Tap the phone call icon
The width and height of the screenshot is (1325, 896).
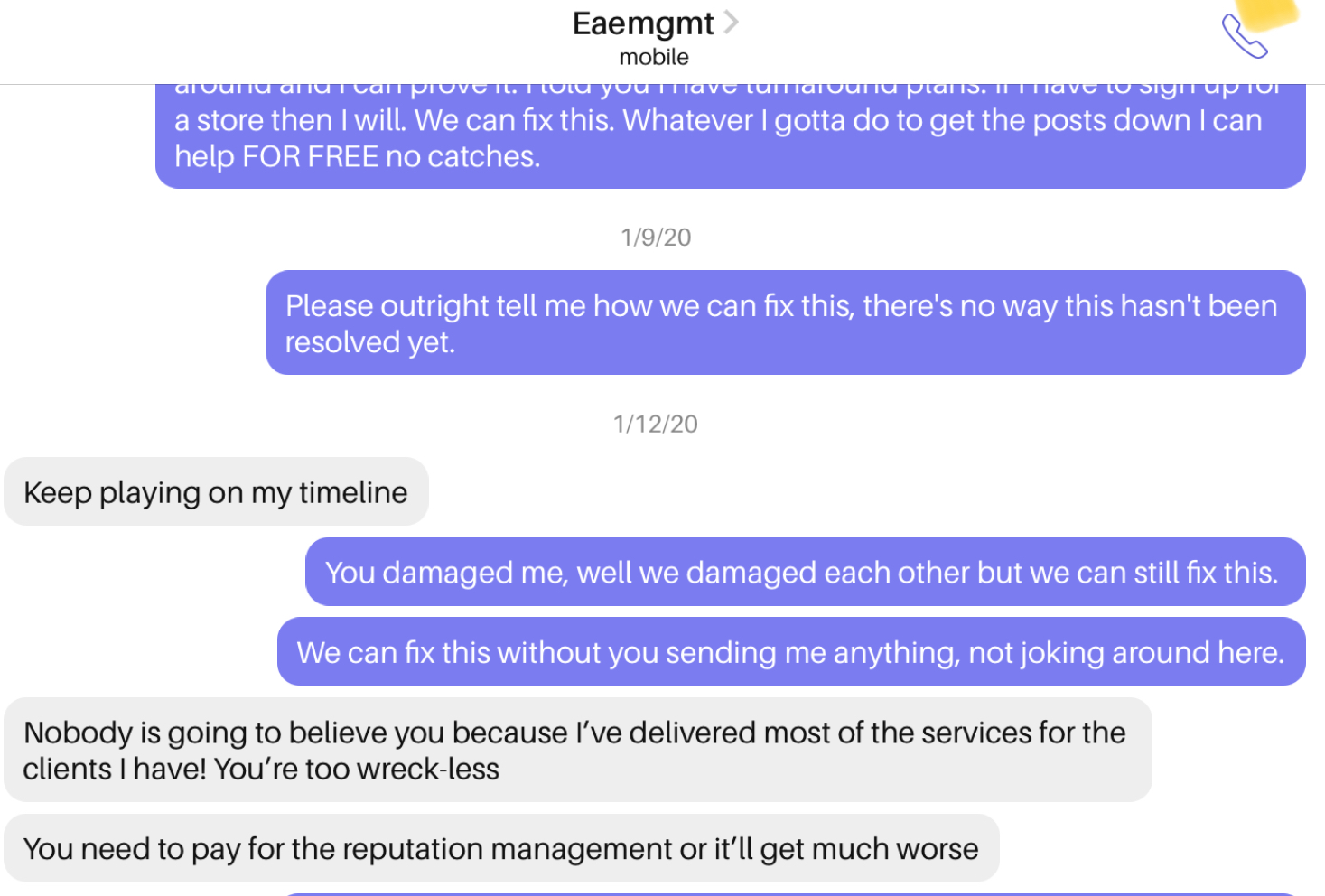click(x=1245, y=37)
